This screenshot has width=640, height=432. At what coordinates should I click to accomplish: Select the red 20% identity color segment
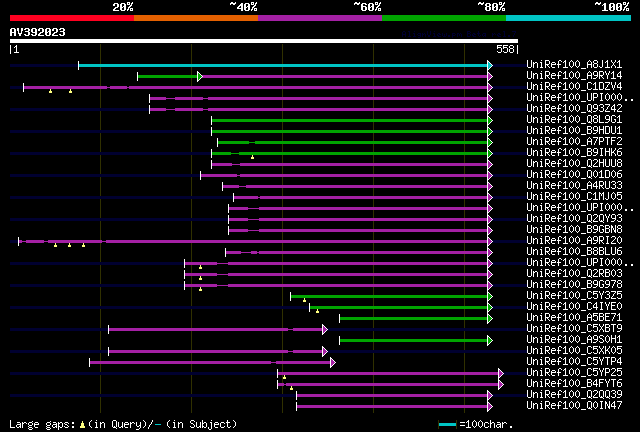click(72, 18)
